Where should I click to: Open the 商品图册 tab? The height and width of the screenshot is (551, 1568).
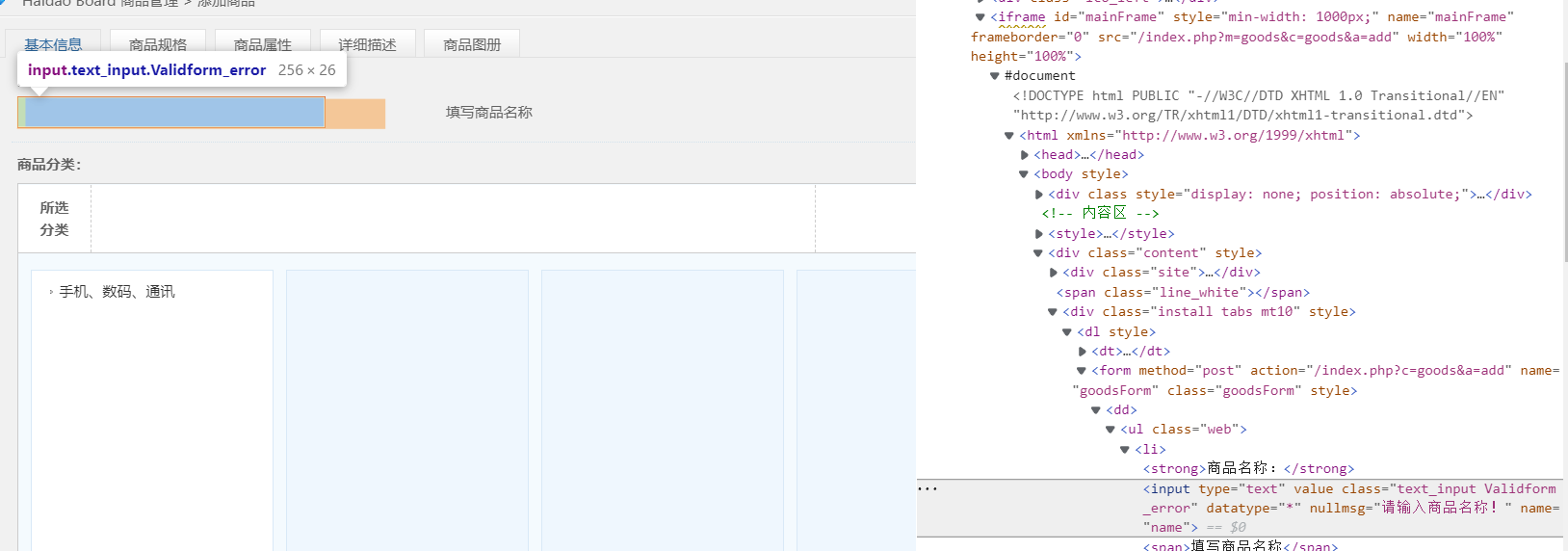pos(472,44)
